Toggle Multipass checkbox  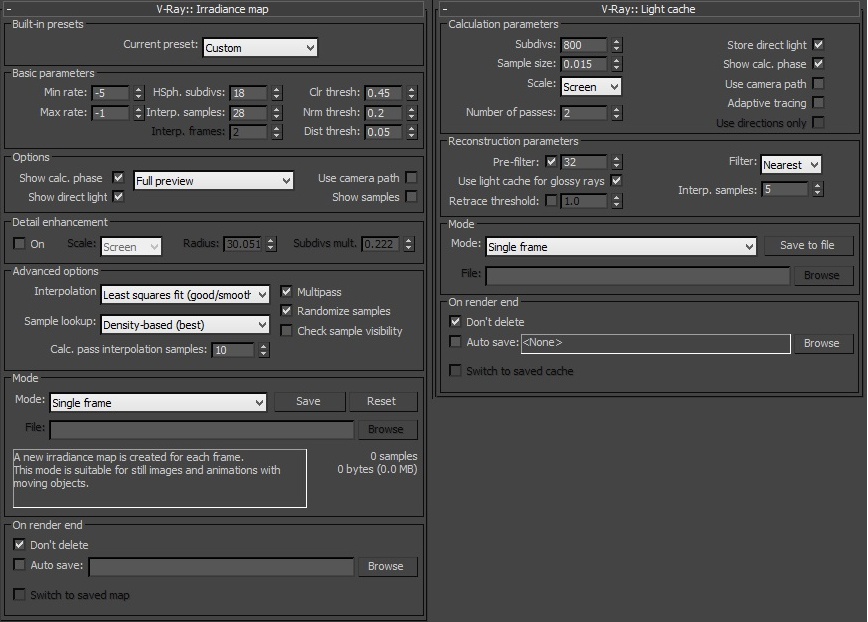pos(286,291)
